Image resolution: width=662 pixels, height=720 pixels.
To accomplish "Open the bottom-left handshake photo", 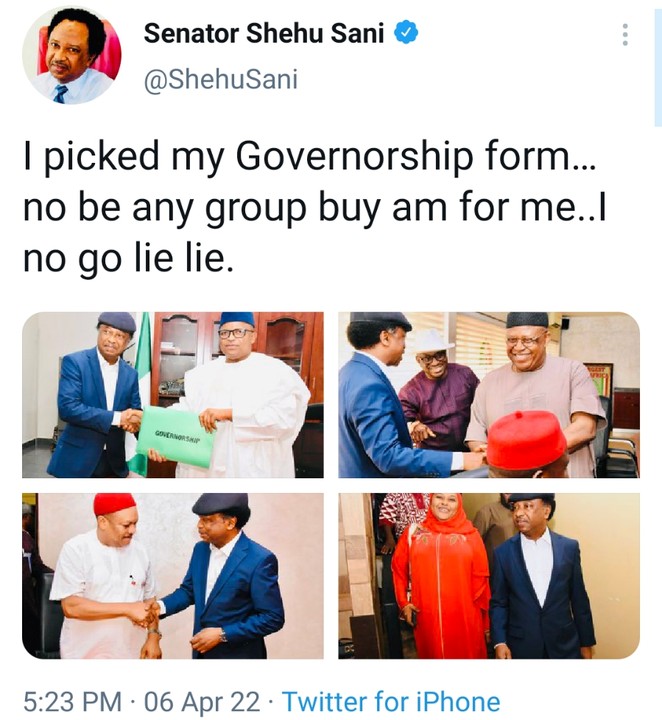I will pos(173,575).
